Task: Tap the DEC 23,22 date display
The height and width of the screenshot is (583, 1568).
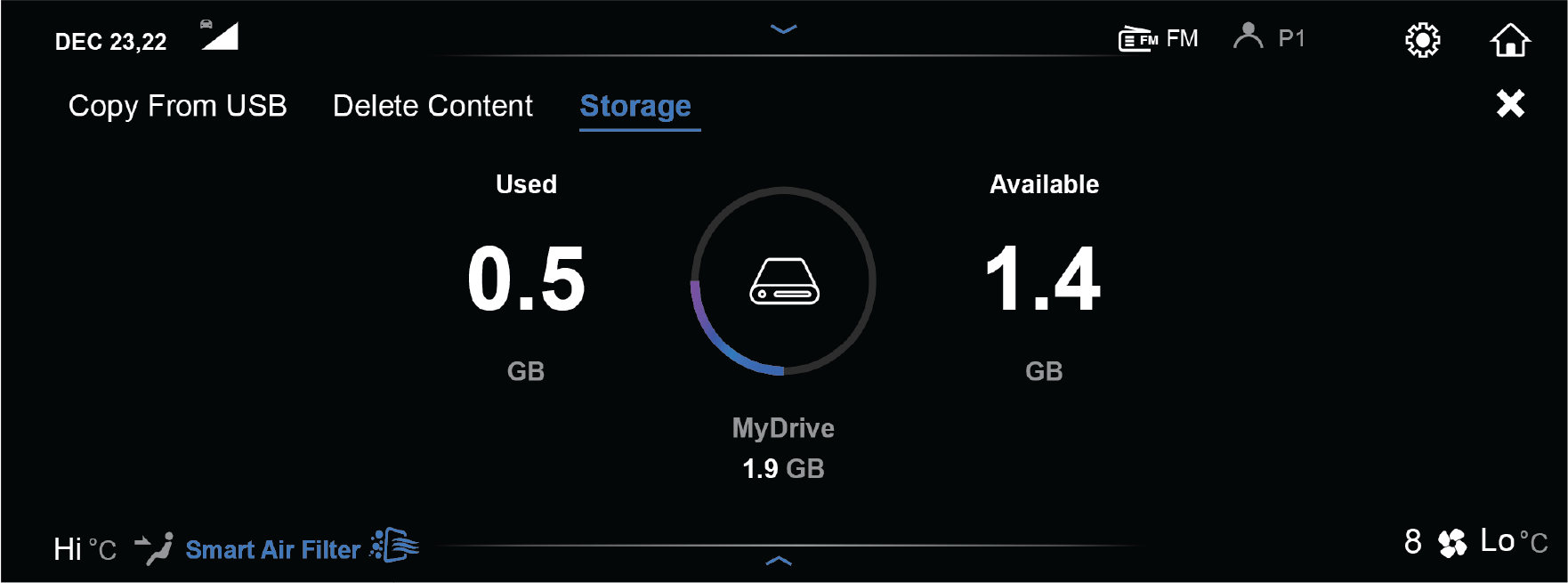Action: click(x=110, y=42)
